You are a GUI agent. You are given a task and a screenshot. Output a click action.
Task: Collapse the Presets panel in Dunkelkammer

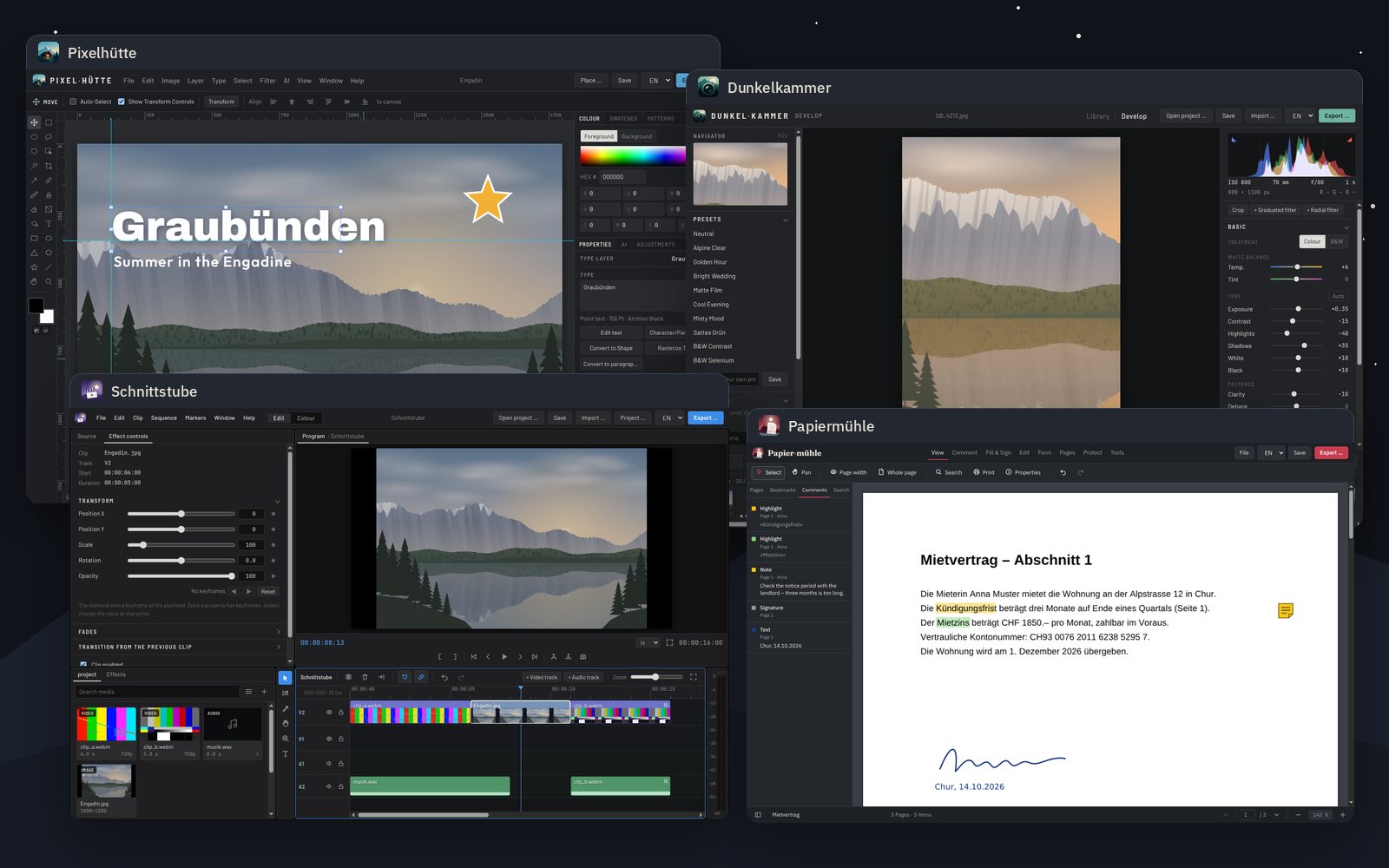(x=786, y=220)
